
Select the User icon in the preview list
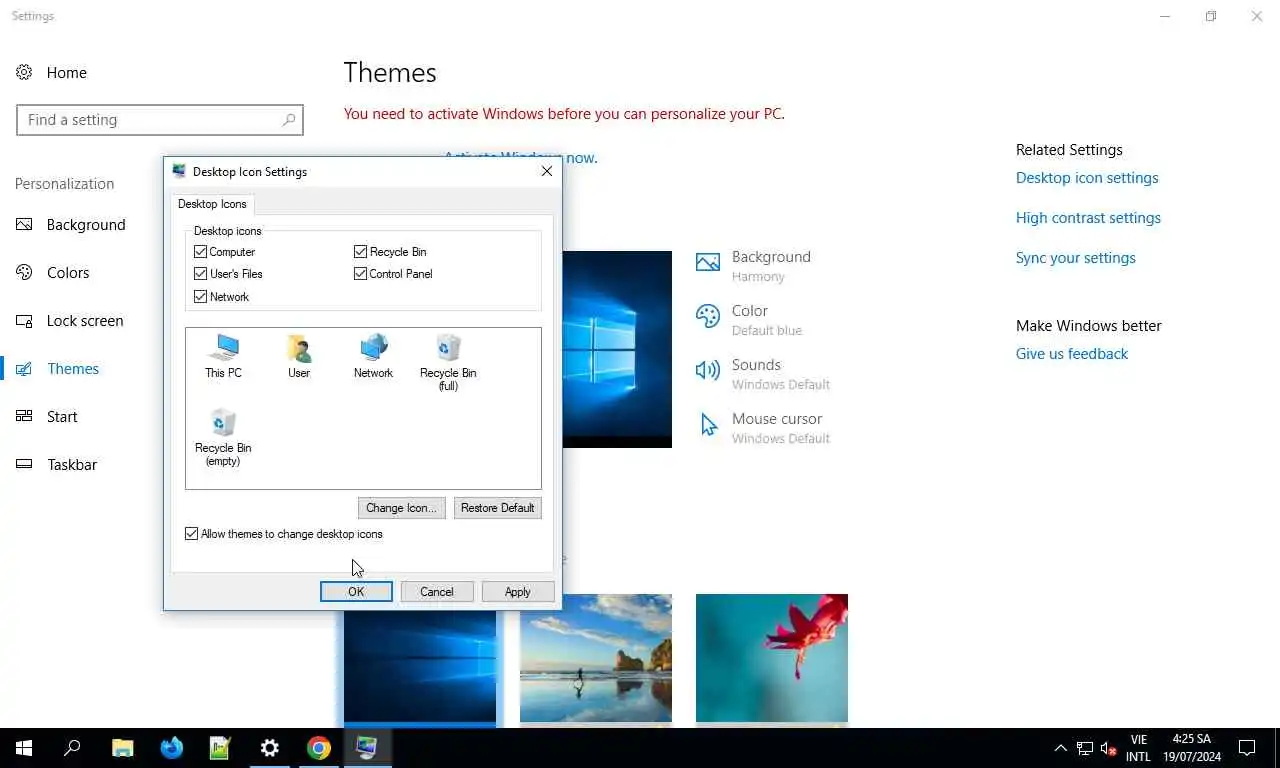pos(299,356)
